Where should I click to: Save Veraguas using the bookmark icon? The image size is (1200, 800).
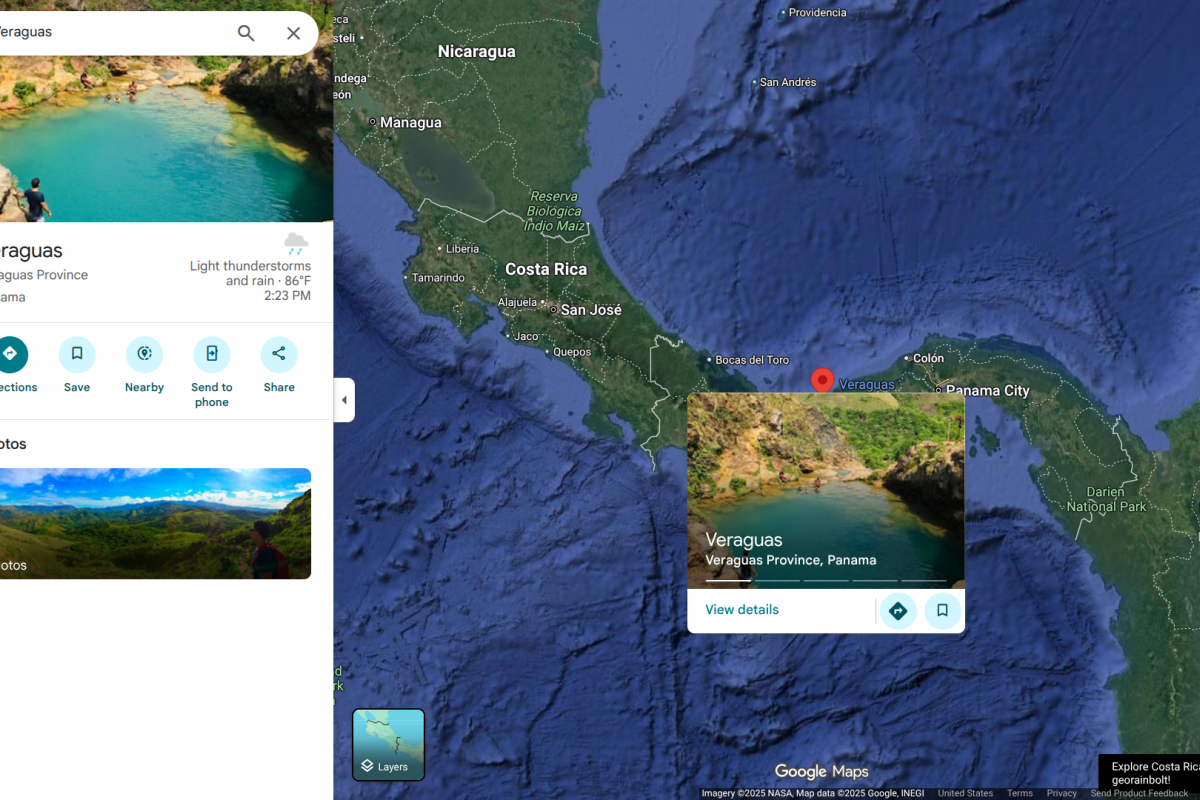pyautogui.click(x=77, y=354)
